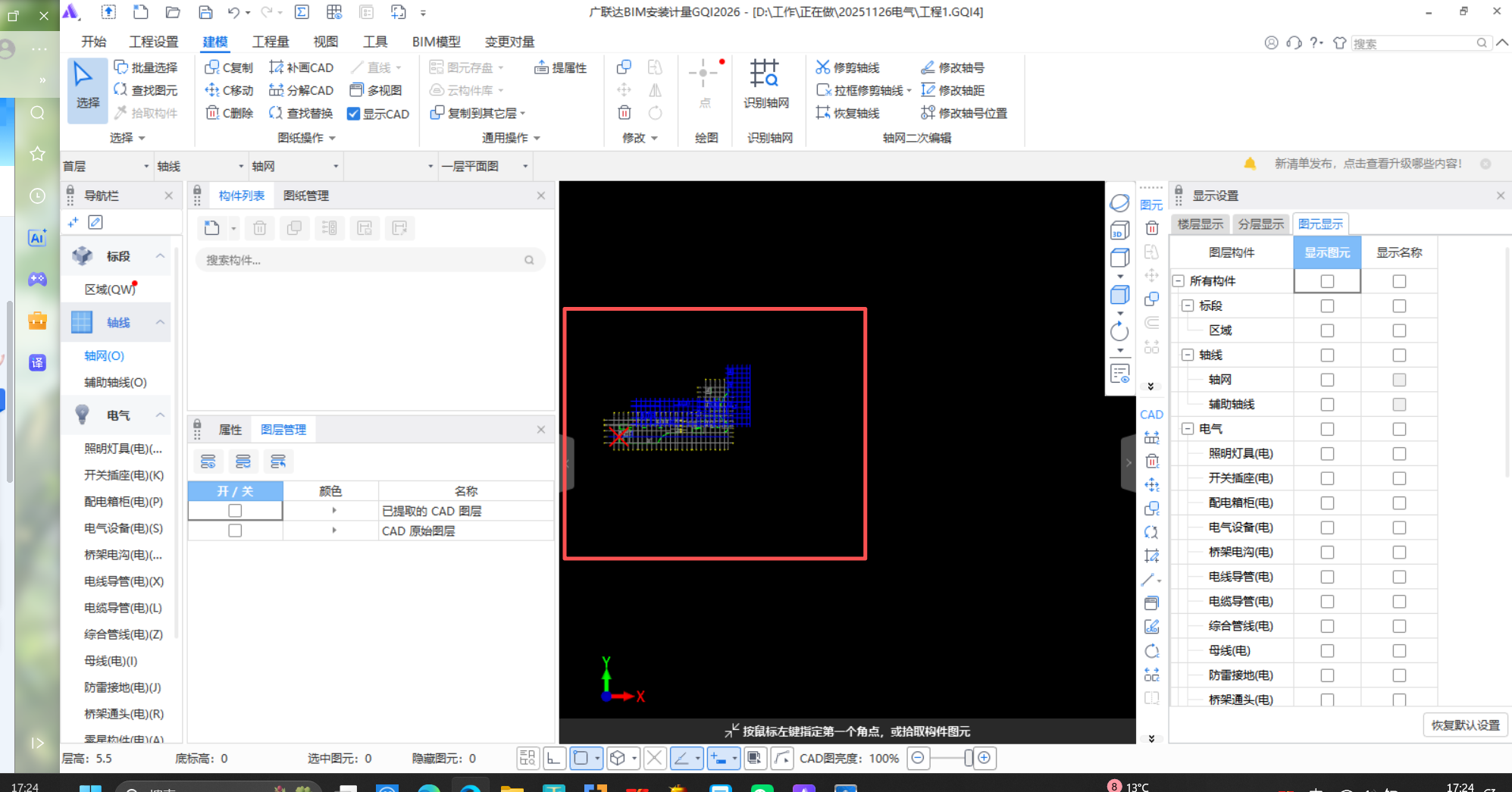Click the 修改轴号 edit axis number tool
1512x792 pixels.
point(953,67)
